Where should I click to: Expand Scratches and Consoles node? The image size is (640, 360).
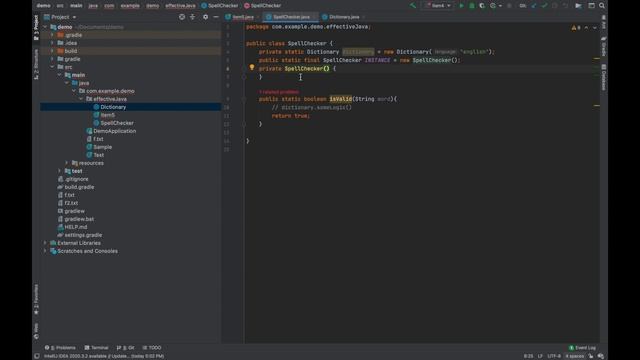(x=45, y=251)
